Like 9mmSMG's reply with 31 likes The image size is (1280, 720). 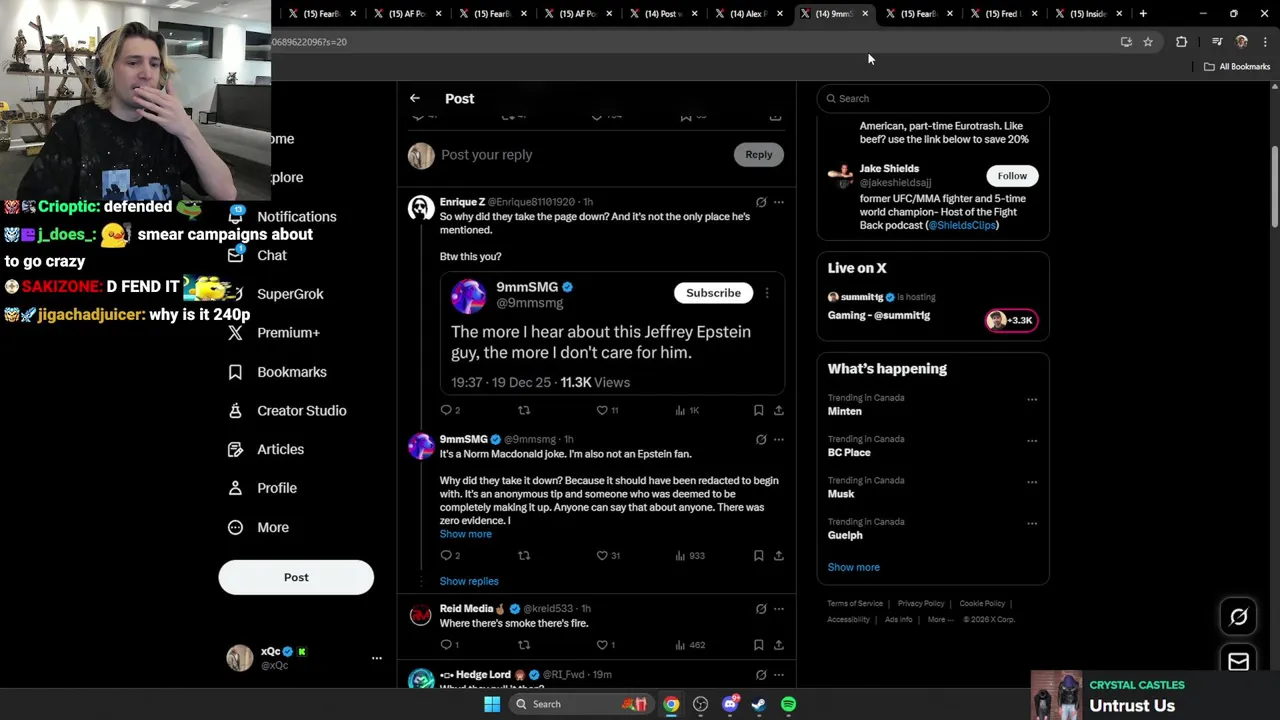click(602, 555)
